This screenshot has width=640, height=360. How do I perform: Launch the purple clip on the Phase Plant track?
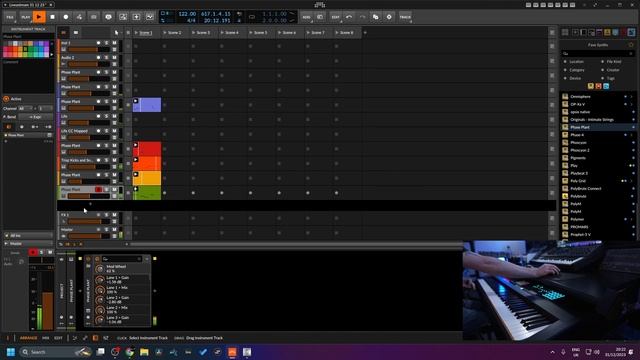[x=136, y=101]
